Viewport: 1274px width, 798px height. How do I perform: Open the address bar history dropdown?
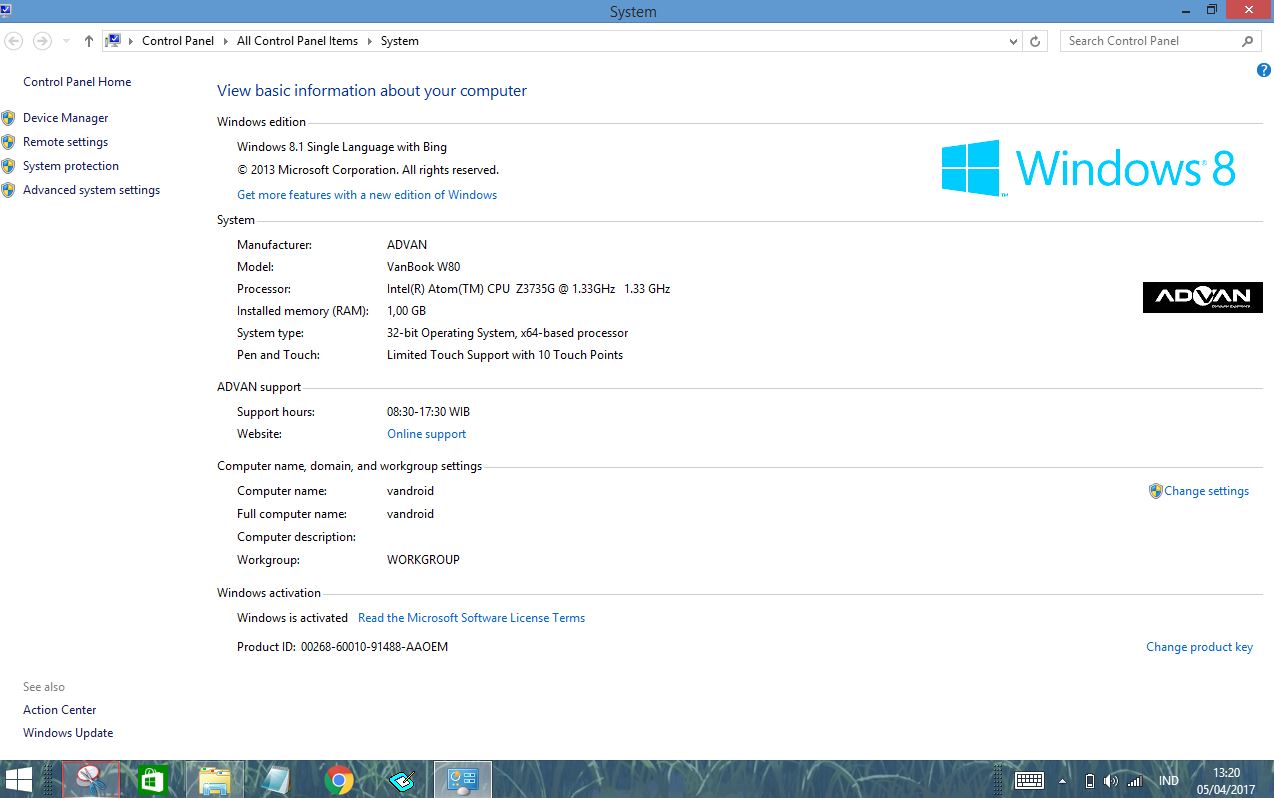click(x=1013, y=41)
